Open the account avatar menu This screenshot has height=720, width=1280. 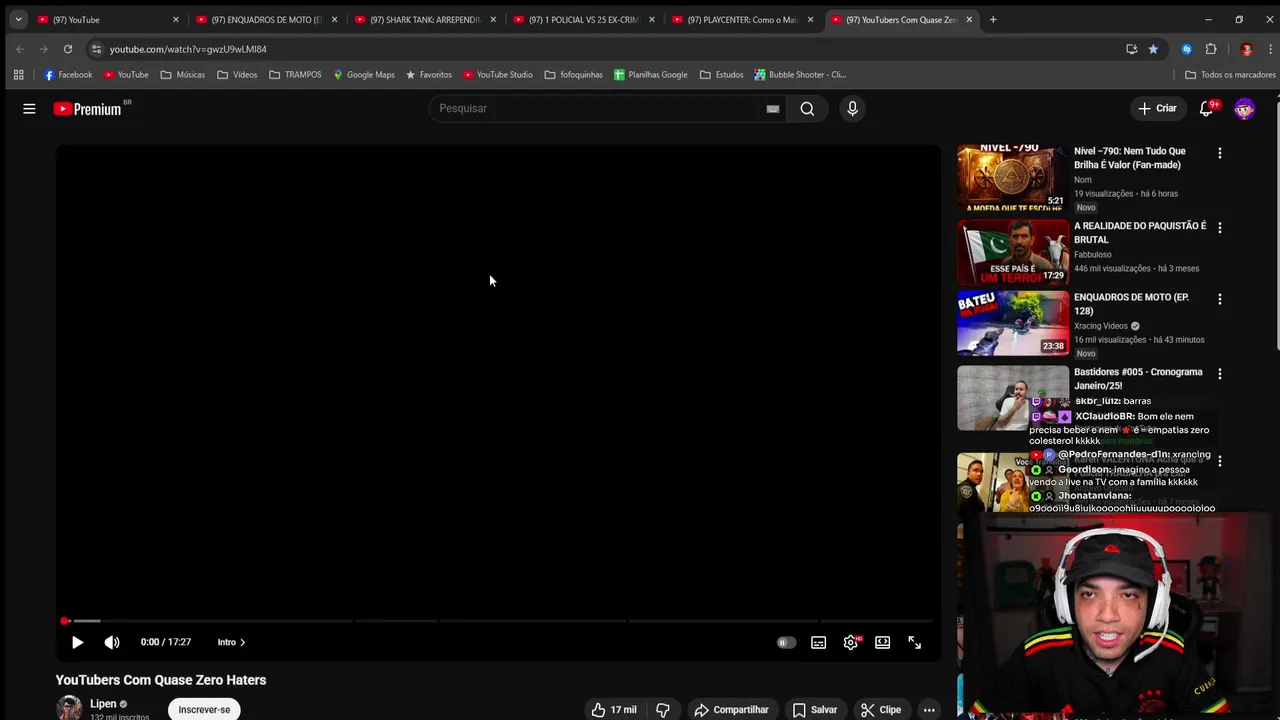tap(1244, 109)
